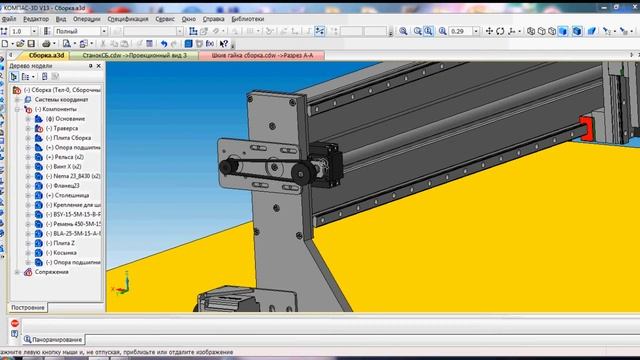
Task: Open the Файл menu
Action: (9, 19)
